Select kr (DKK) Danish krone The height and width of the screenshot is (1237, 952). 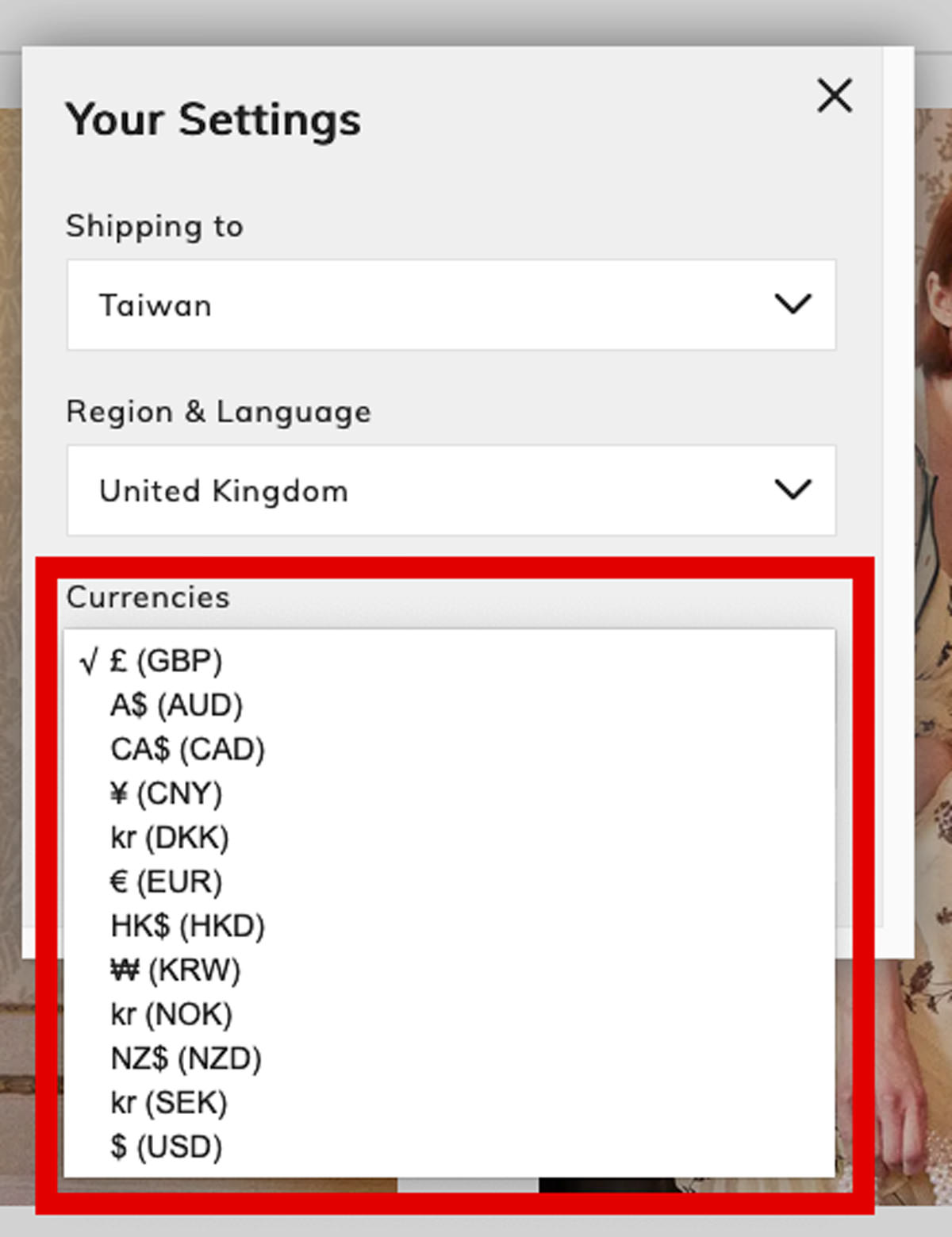pos(169,838)
